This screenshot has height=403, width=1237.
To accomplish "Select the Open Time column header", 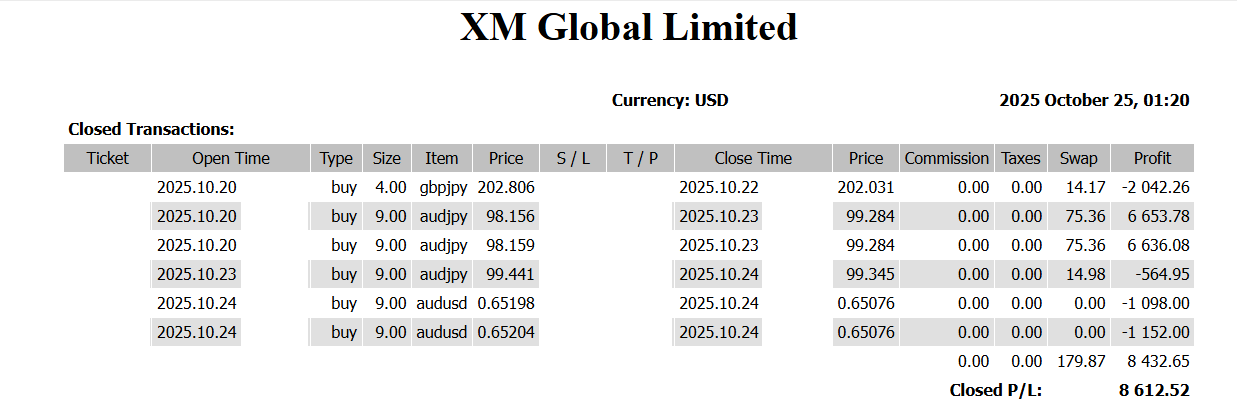I will [x=231, y=158].
